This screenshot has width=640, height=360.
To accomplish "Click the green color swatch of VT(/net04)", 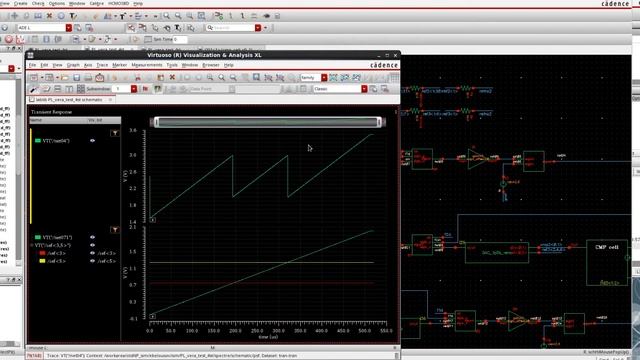I will (x=38, y=140).
